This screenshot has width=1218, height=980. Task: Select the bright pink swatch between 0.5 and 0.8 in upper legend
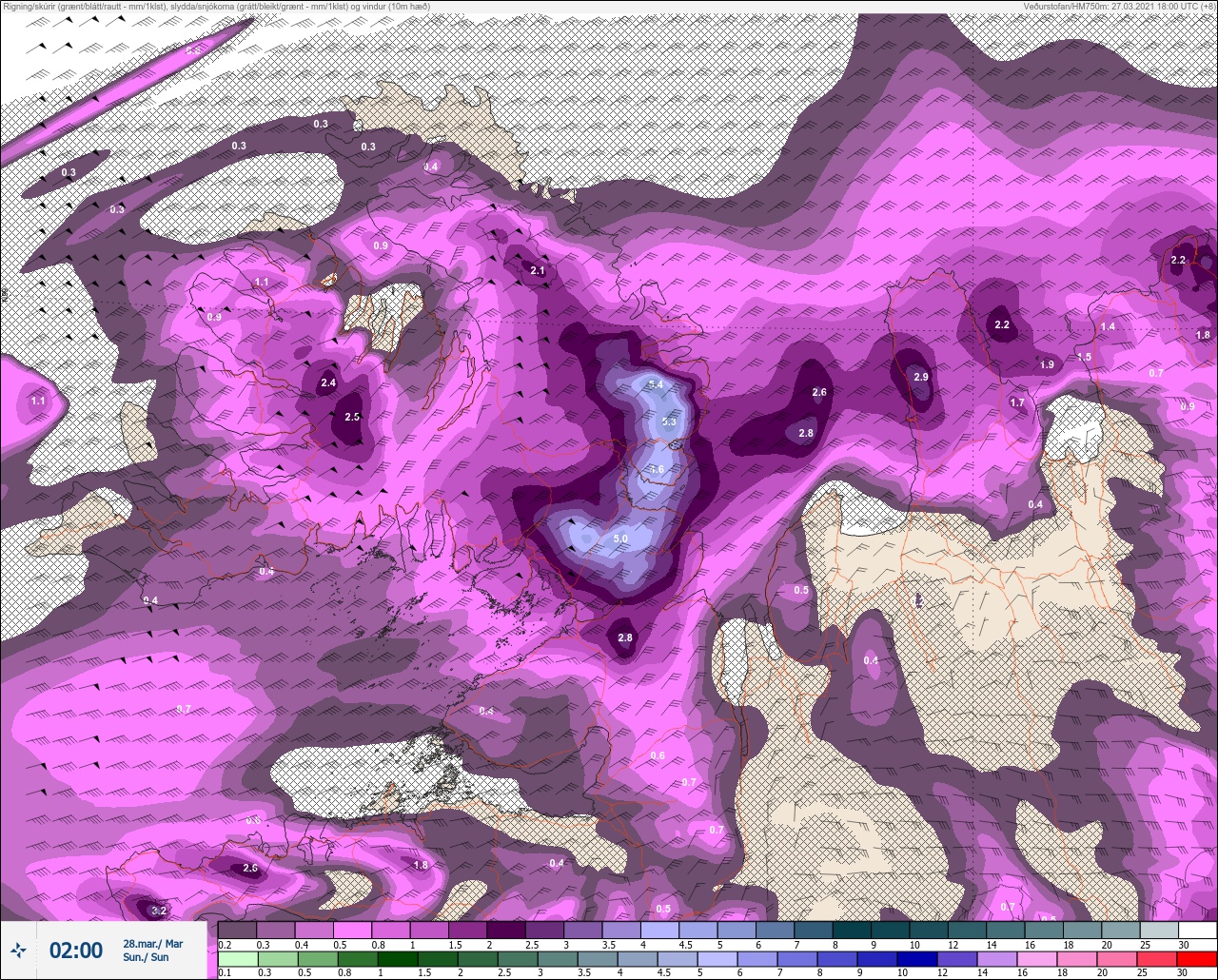tap(352, 930)
